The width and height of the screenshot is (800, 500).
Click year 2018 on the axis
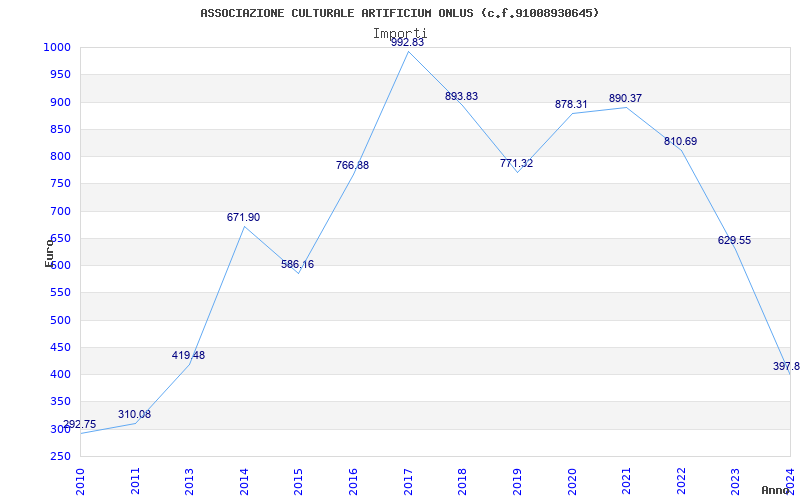click(462, 481)
